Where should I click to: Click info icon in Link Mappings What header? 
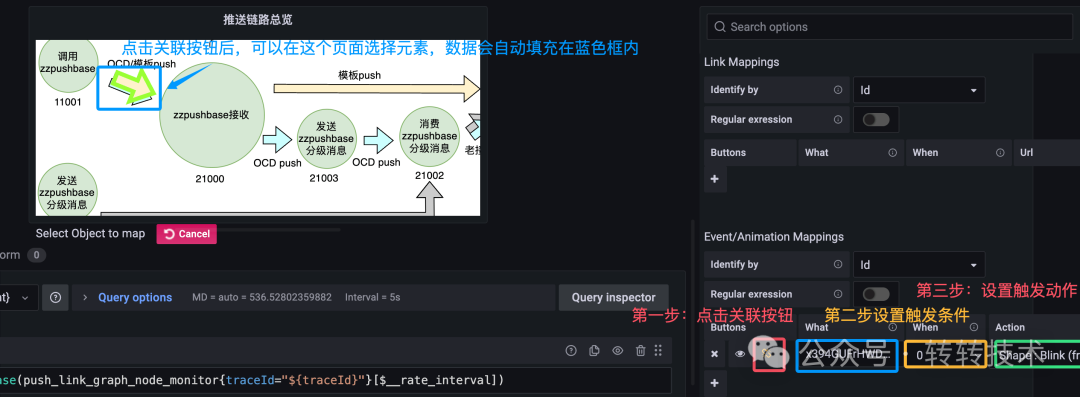coord(892,152)
